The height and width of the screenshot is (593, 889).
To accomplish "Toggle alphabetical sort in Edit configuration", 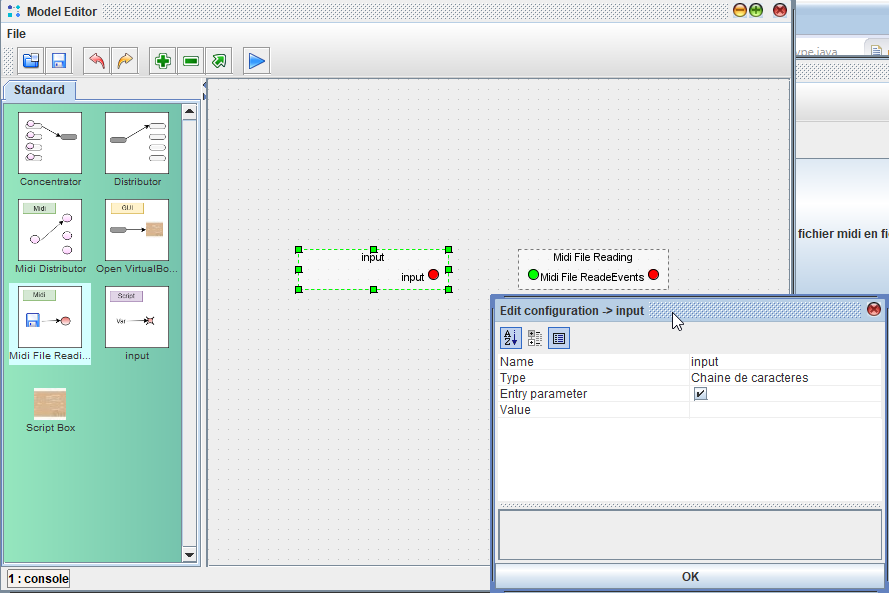I will point(510,338).
